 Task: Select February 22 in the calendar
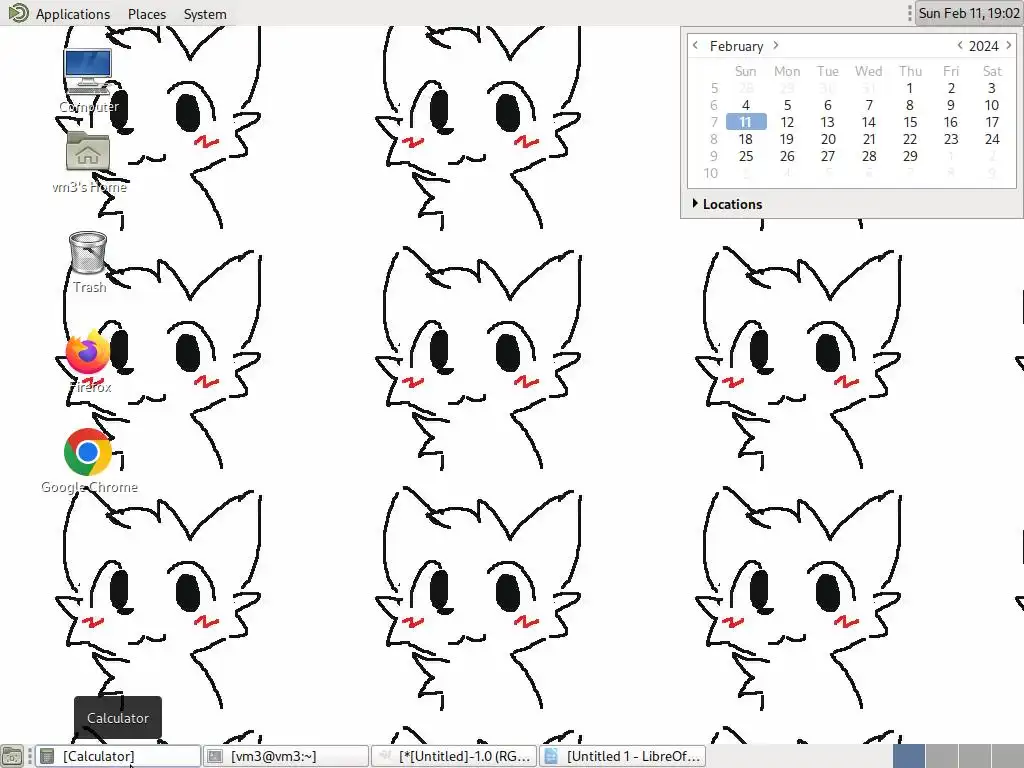pos(910,139)
